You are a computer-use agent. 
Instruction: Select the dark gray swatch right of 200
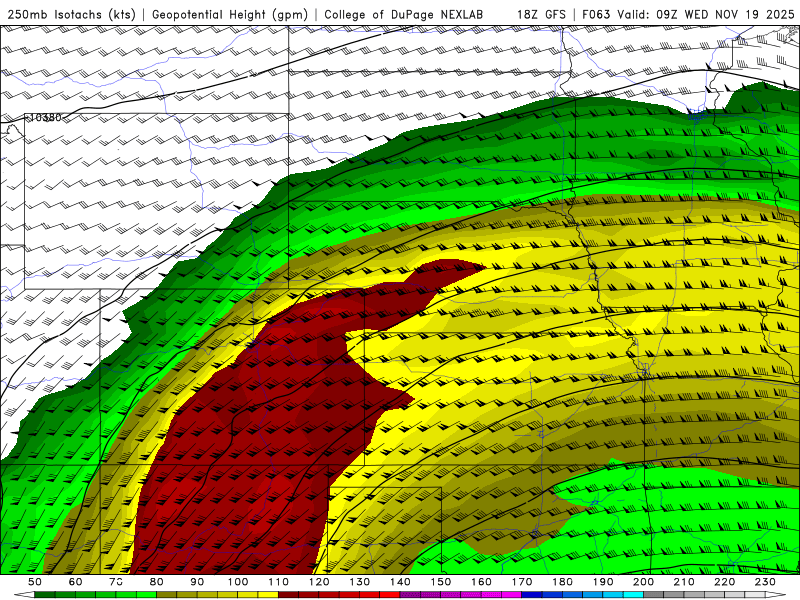[x=654, y=594]
